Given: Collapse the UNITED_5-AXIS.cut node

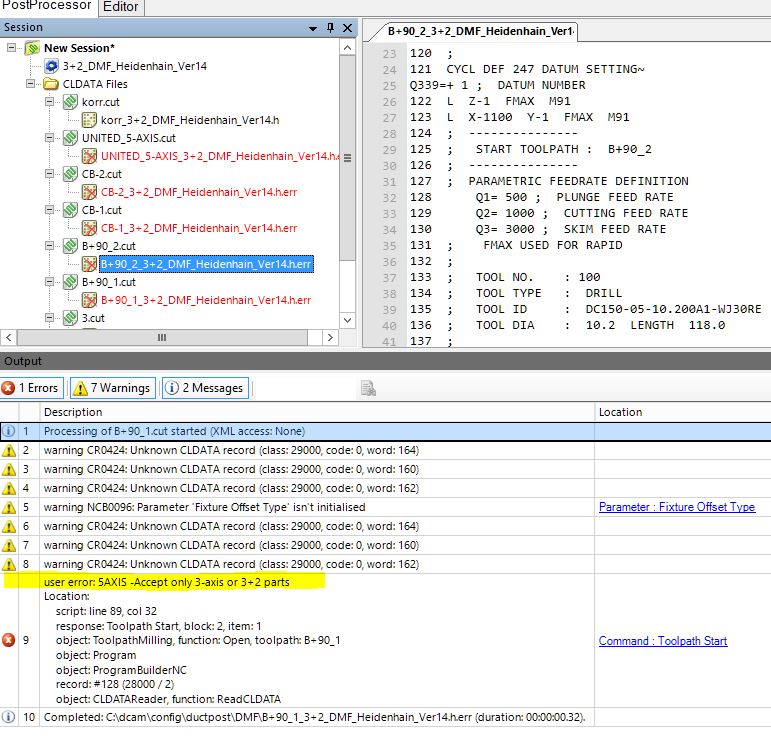Looking at the screenshot, I should pyautogui.click(x=49, y=138).
